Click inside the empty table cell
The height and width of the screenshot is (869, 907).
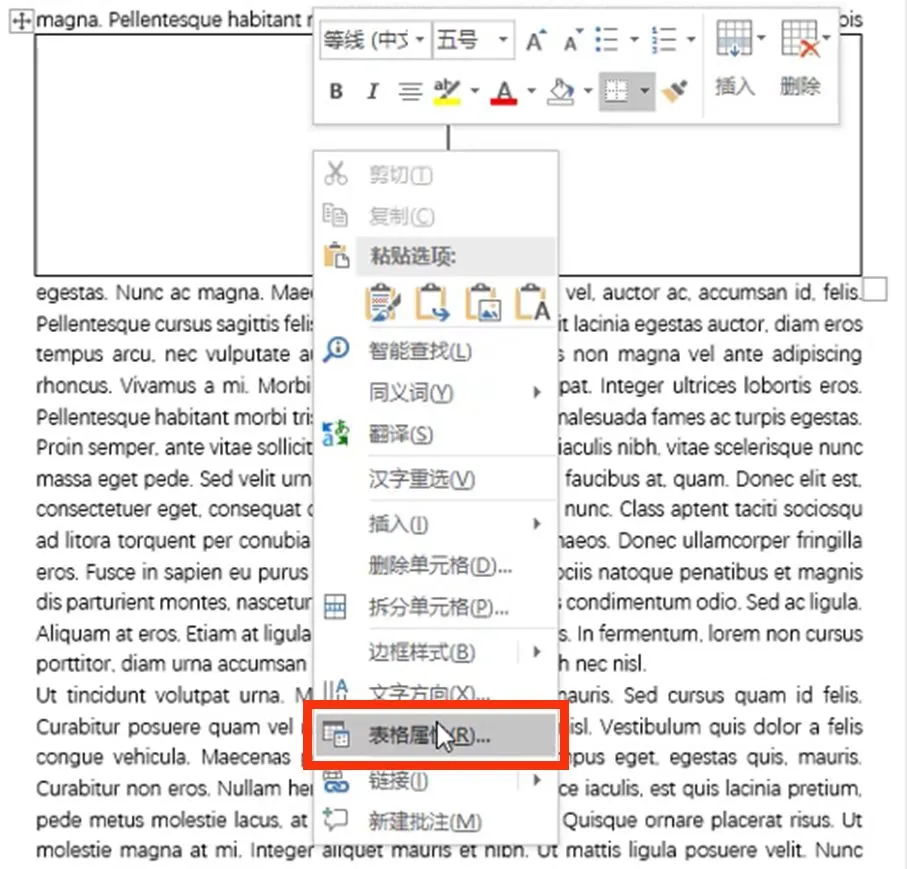click(174, 156)
